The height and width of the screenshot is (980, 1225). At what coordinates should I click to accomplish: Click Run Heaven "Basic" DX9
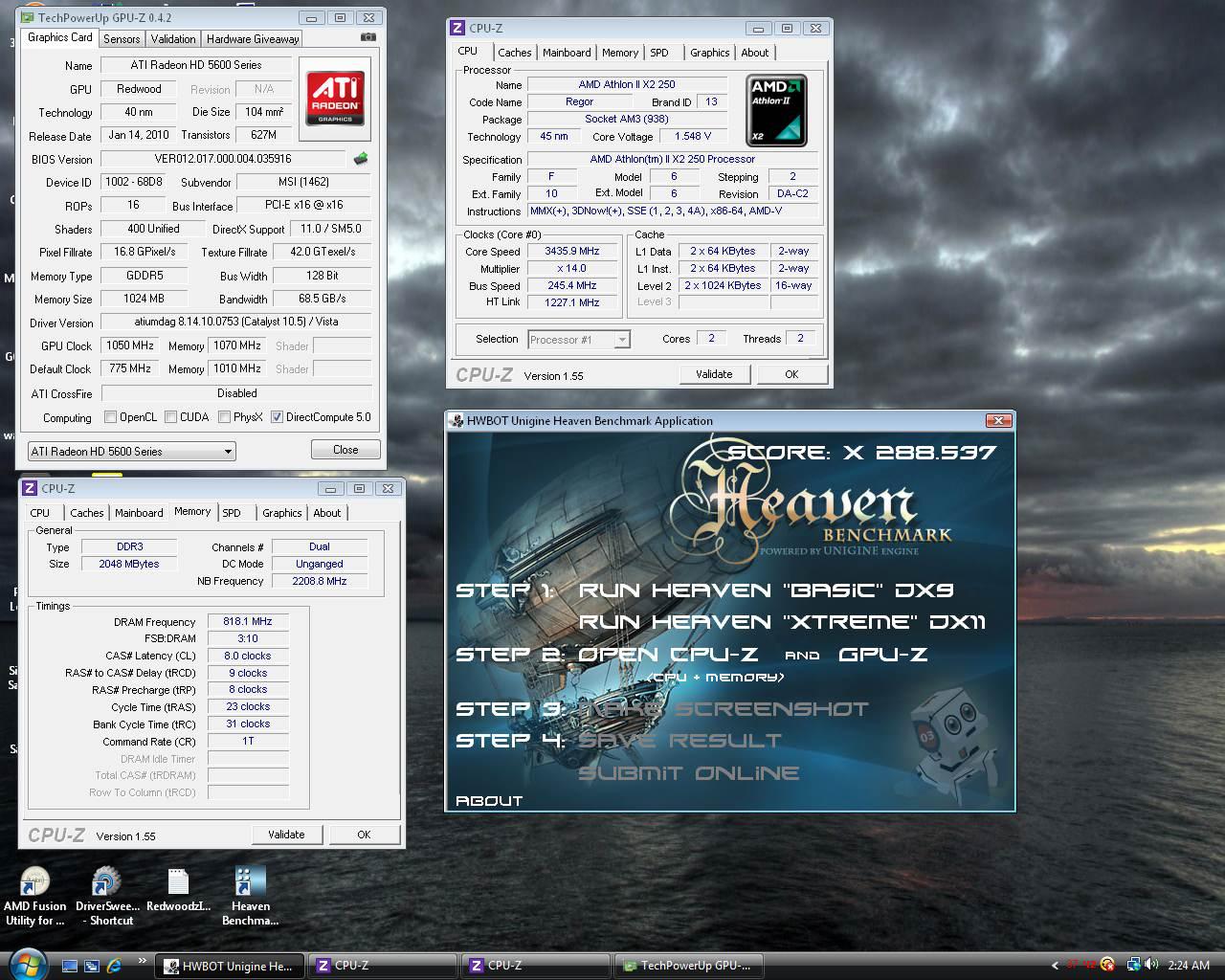(766, 590)
